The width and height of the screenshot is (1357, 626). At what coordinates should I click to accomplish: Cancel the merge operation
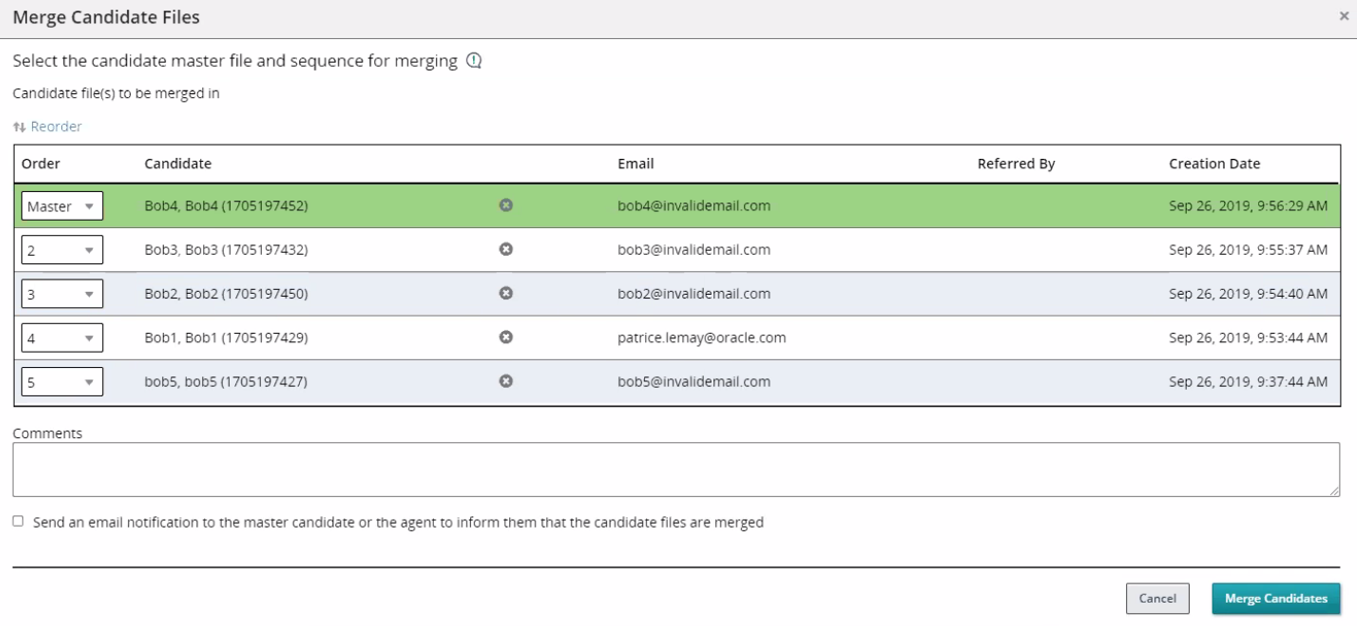click(x=1157, y=598)
